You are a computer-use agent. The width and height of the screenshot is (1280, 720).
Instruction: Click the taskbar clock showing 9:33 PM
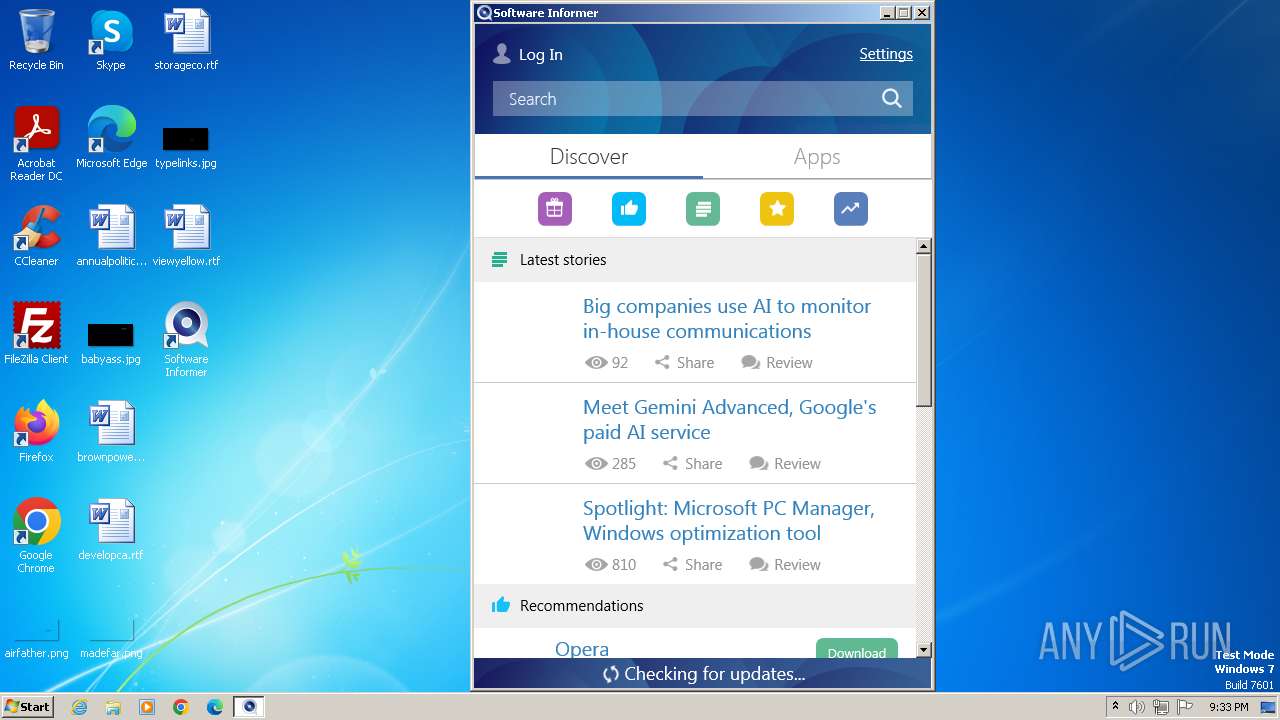point(1228,707)
